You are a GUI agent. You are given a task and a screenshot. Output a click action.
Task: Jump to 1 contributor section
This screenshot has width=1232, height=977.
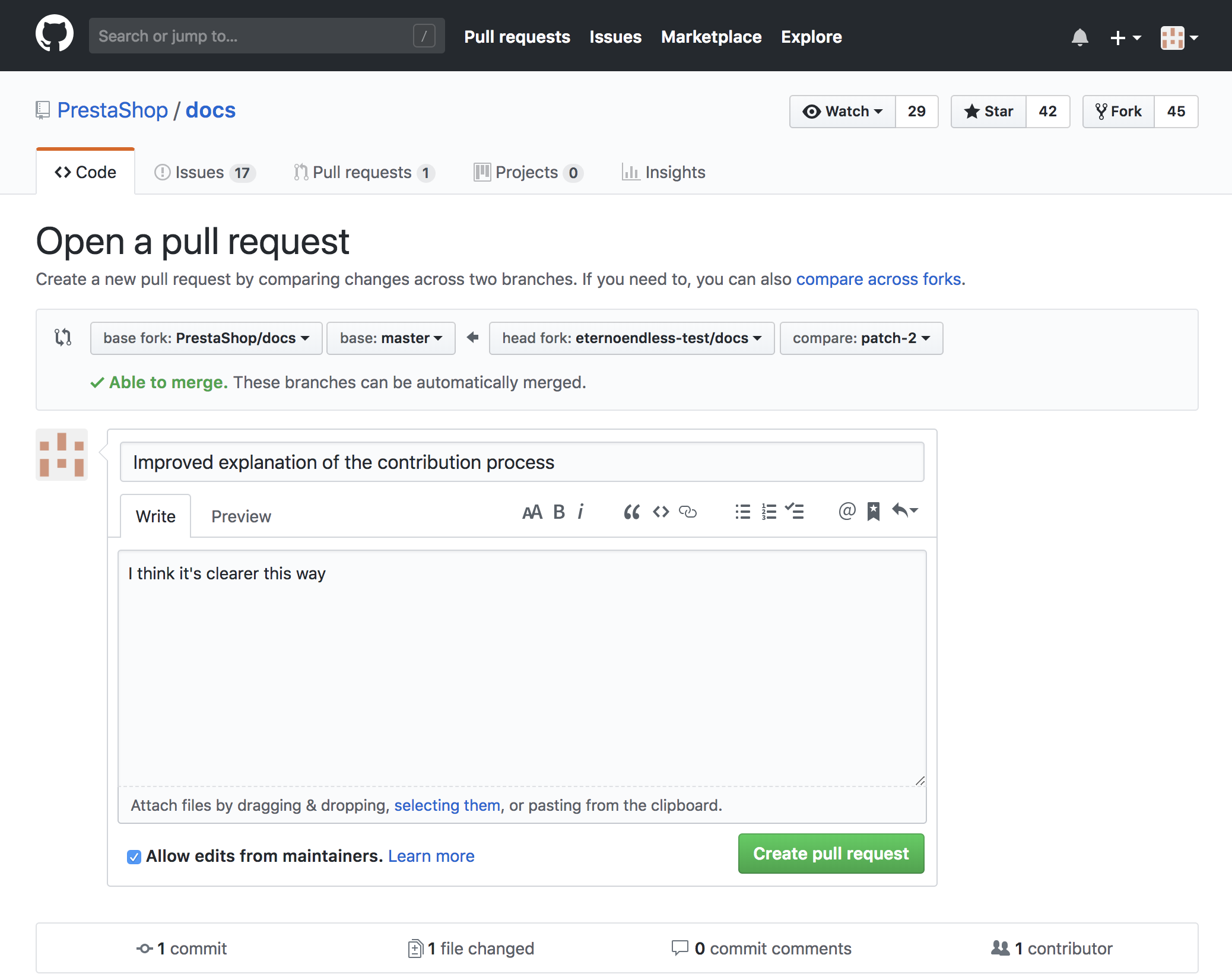1052,949
